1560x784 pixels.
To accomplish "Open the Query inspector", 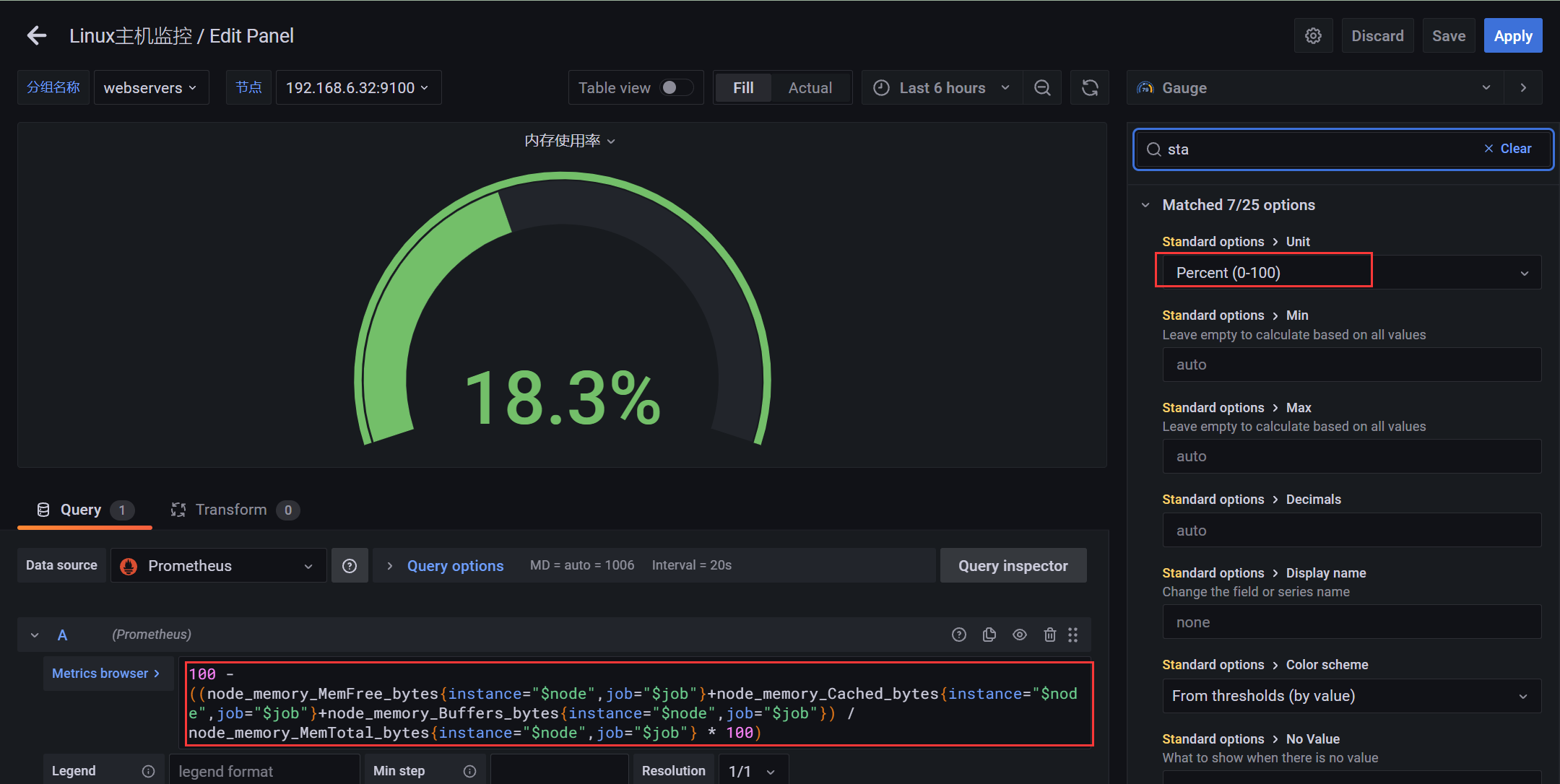I will click(x=1013, y=566).
